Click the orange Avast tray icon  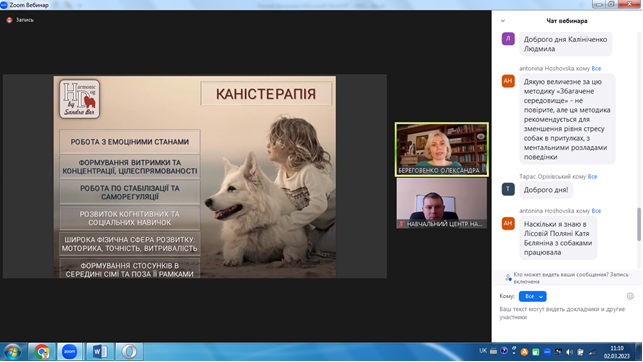click(x=524, y=352)
